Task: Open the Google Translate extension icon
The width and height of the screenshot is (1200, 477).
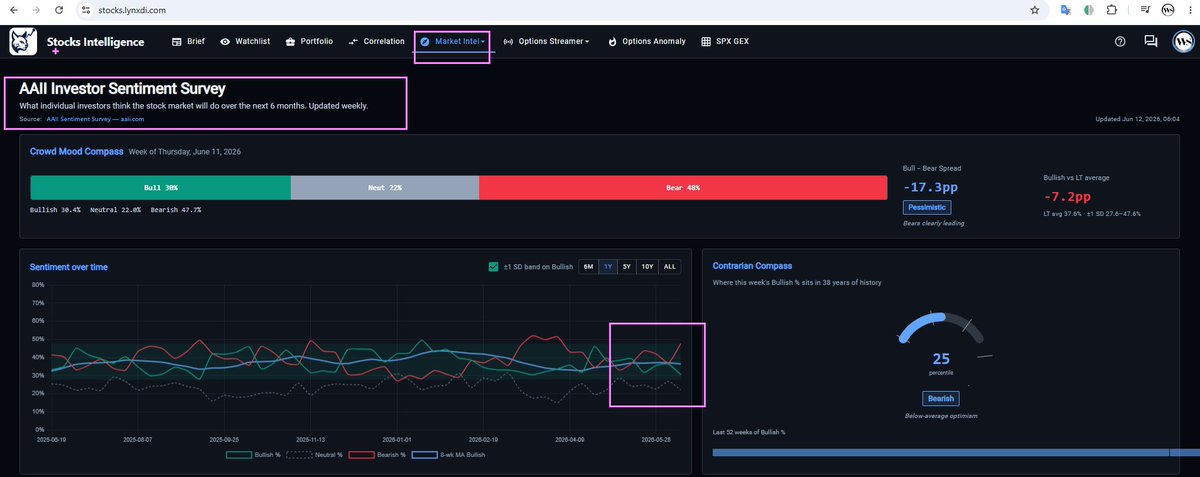Action: pos(1066,9)
